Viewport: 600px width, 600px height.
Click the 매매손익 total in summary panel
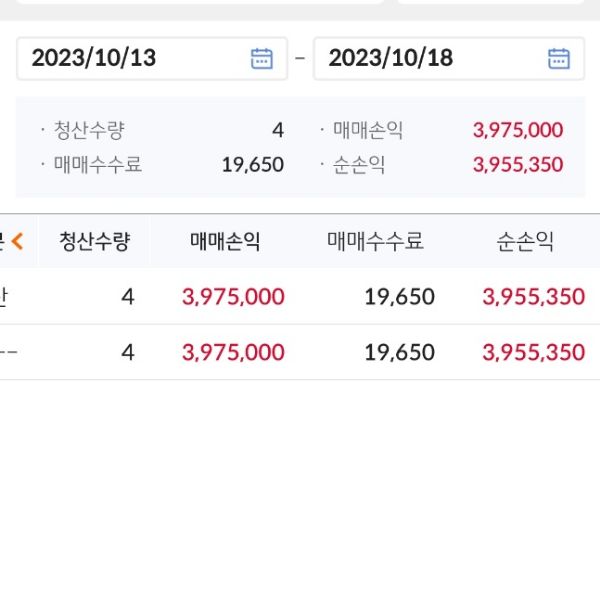(x=517, y=130)
